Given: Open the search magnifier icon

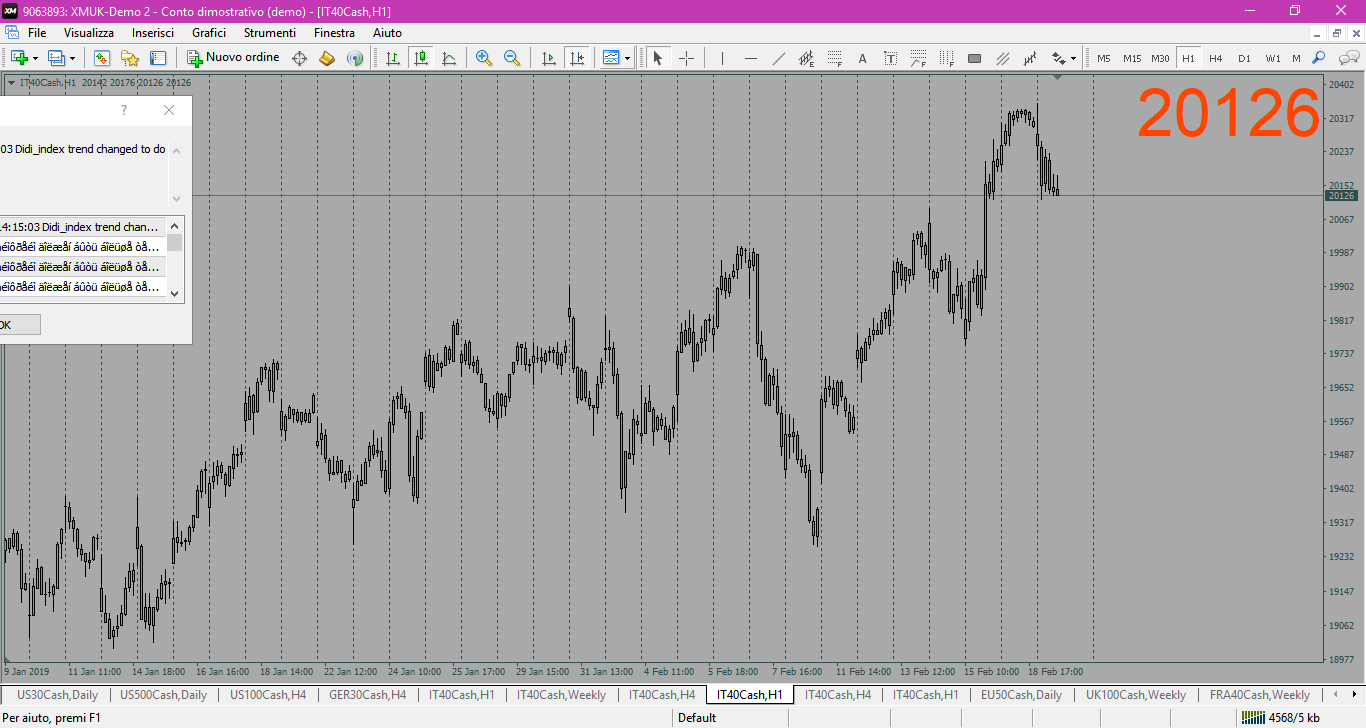Looking at the screenshot, I should click(x=1319, y=58).
